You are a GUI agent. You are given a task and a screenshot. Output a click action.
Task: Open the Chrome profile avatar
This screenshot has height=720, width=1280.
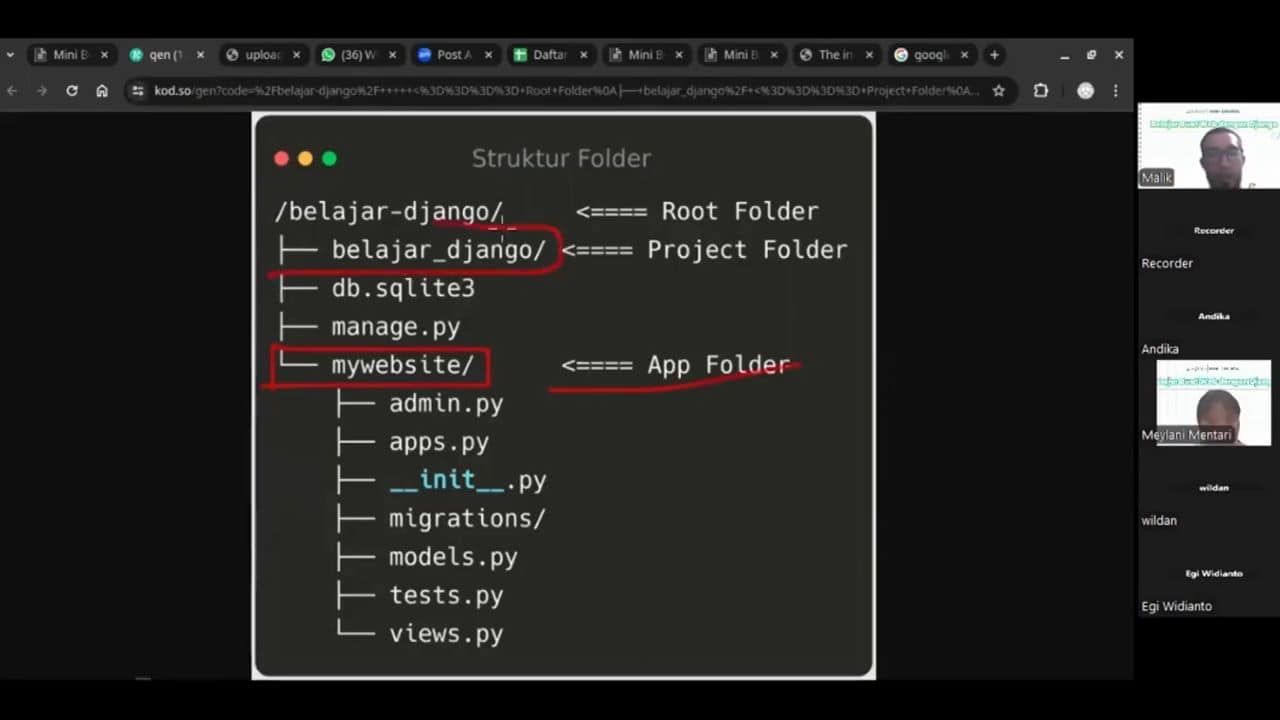coord(1085,91)
